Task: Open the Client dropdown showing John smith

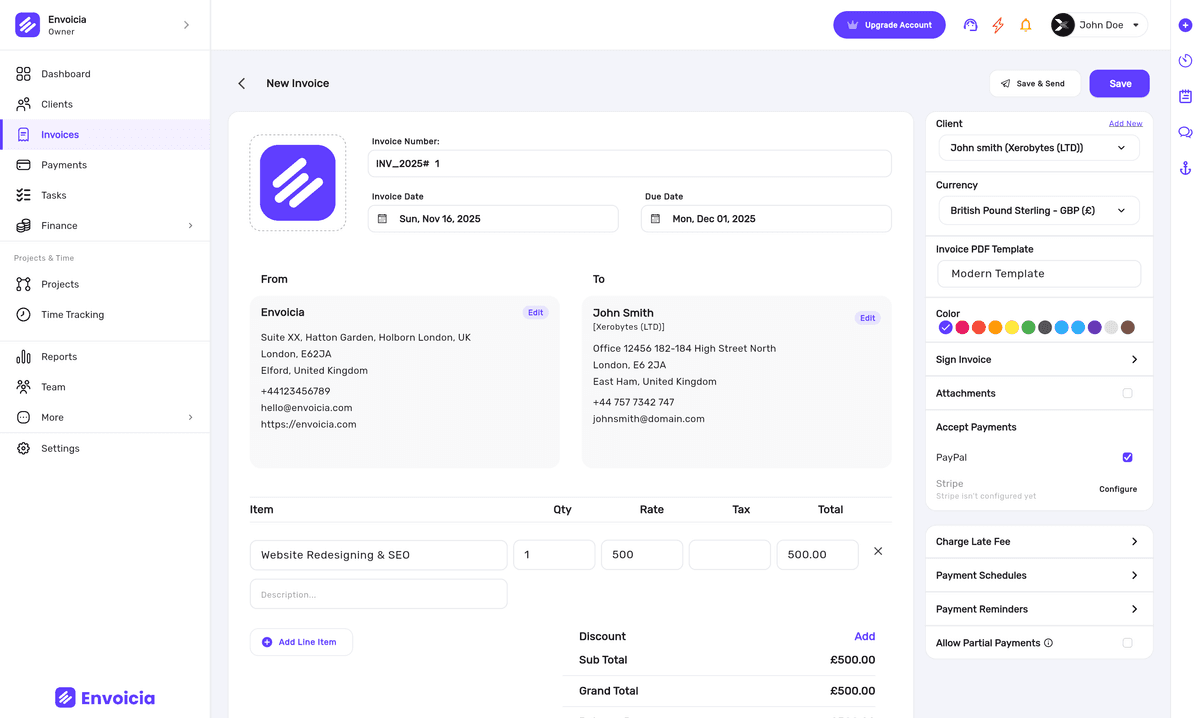Action: click(x=1038, y=148)
